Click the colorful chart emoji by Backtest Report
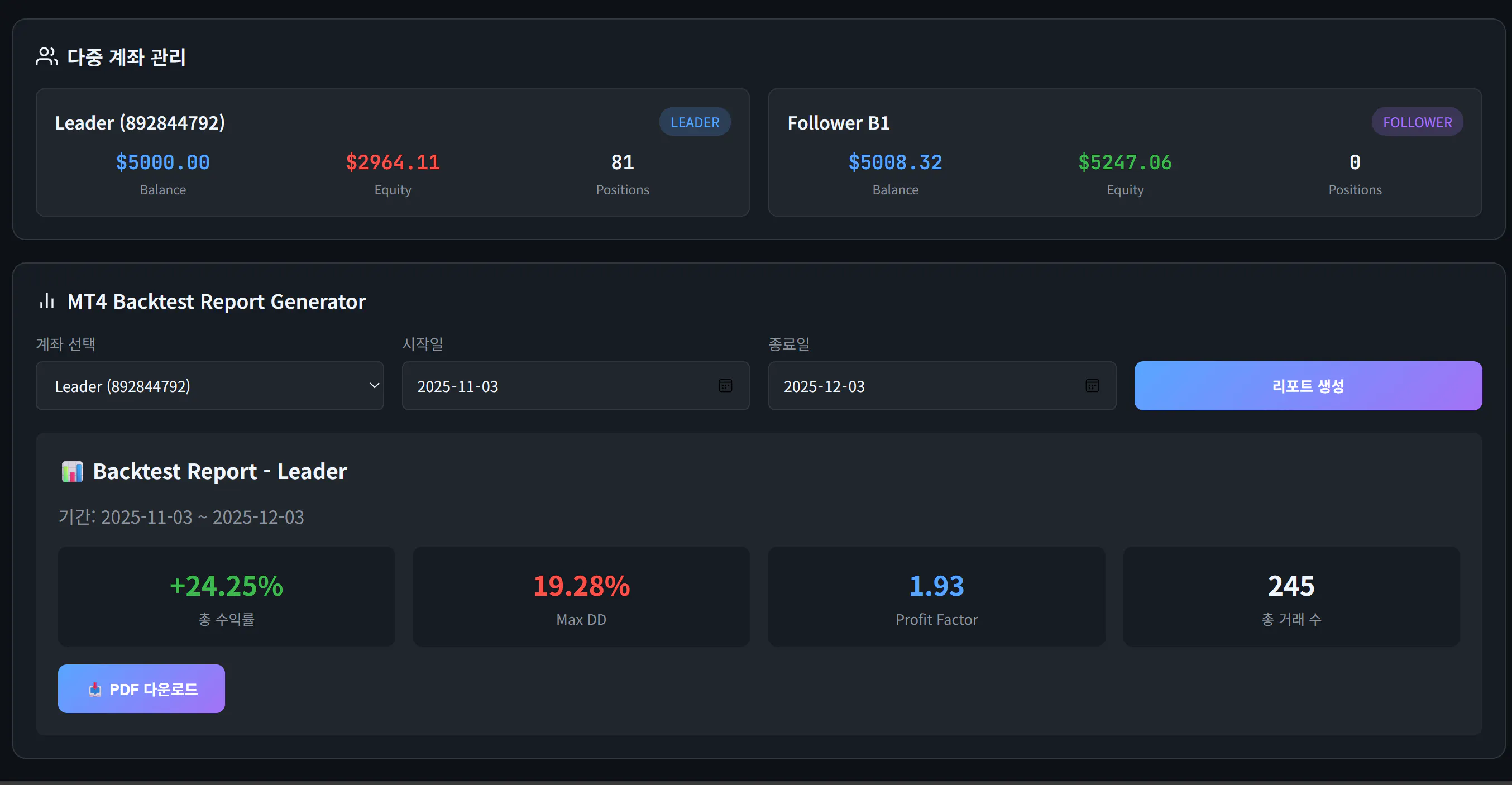 pyautogui.click(x=72, y=471)
